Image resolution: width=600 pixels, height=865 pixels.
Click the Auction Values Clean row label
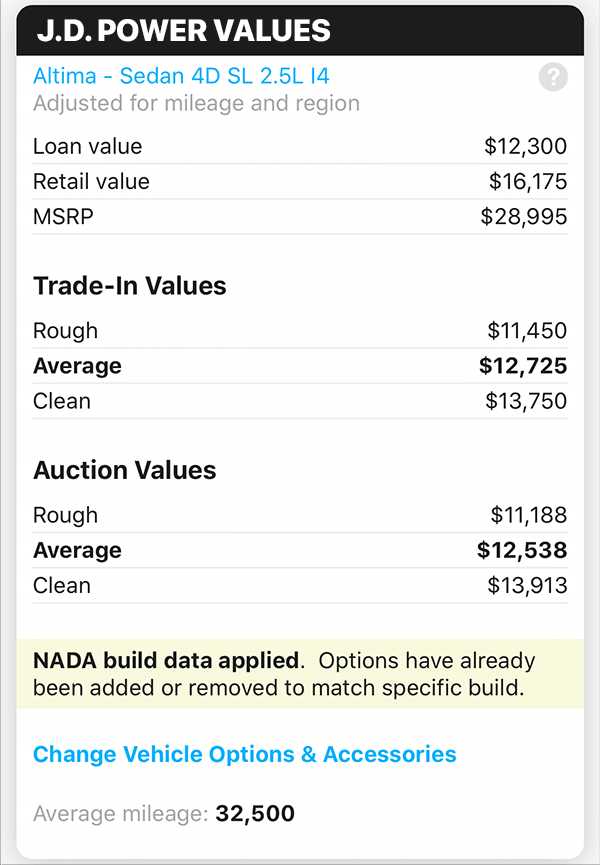[x=61, y=584]
